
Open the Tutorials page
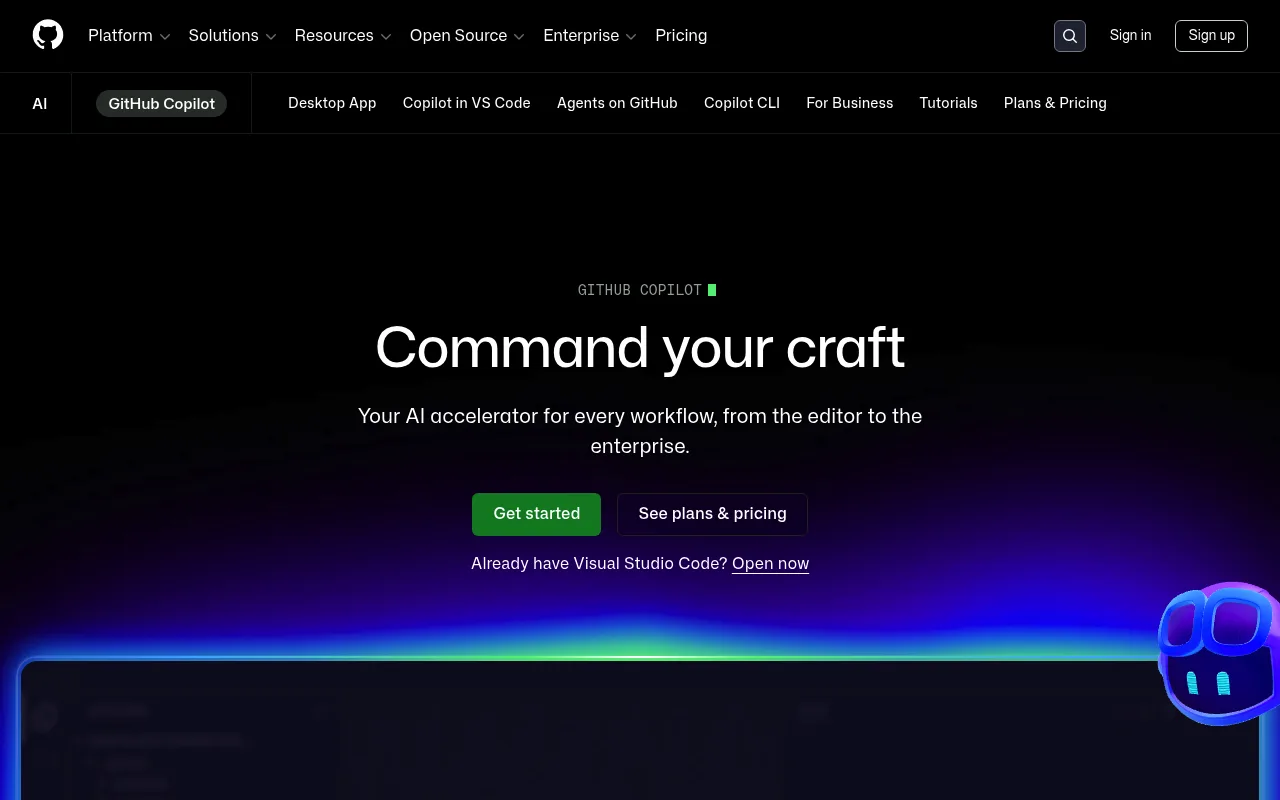coord(949,103)
